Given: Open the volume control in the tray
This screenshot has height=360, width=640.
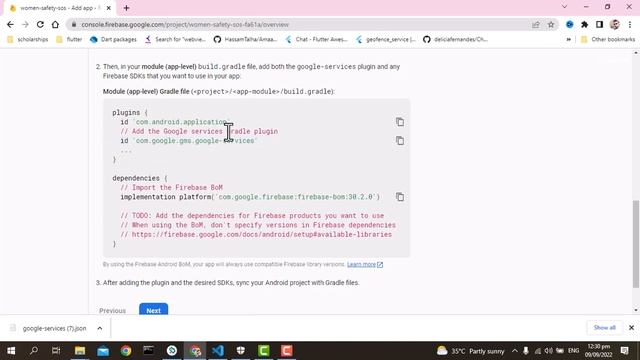Looking at the screenshot, I should click(x=548, y=351).
